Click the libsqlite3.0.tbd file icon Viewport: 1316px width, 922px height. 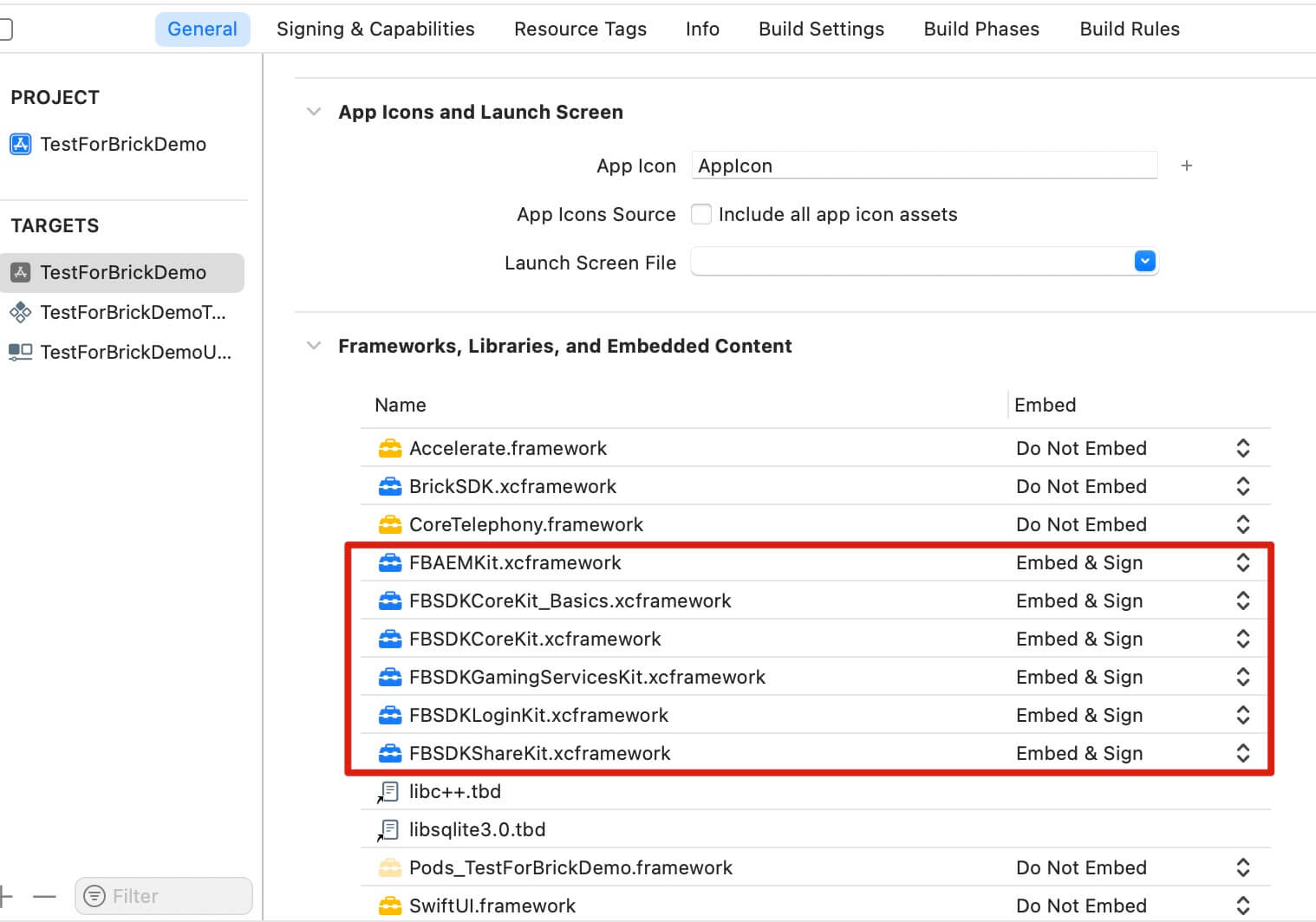[x=388, y=829]
